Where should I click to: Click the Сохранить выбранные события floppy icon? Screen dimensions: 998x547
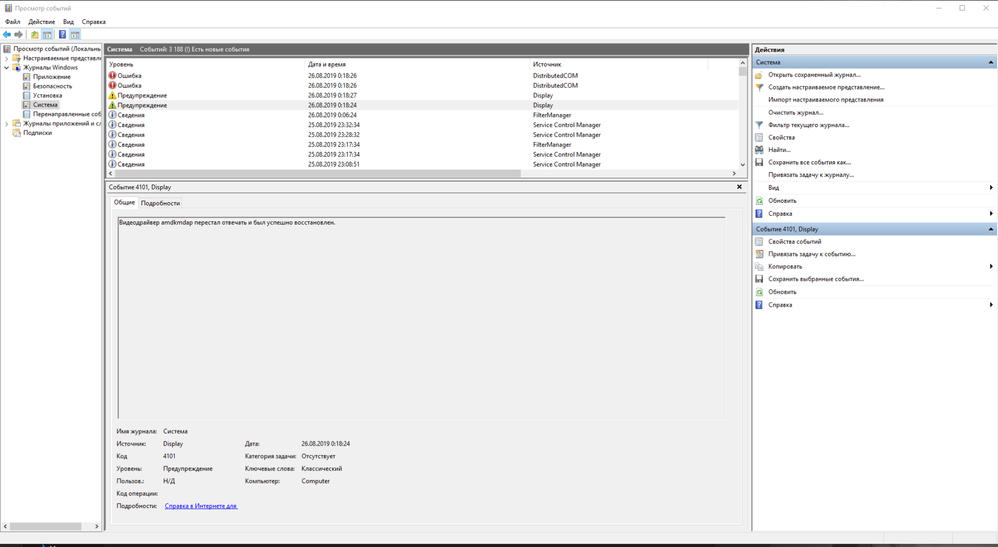[759, 279]
